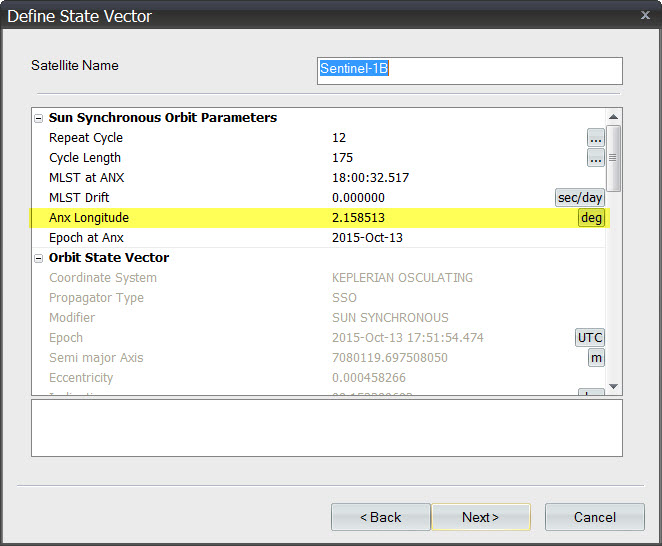Collapse the Sun Synchronous Orbit Parameters section
The width and height of the screenshot is (662, 546).
(39, 118)
